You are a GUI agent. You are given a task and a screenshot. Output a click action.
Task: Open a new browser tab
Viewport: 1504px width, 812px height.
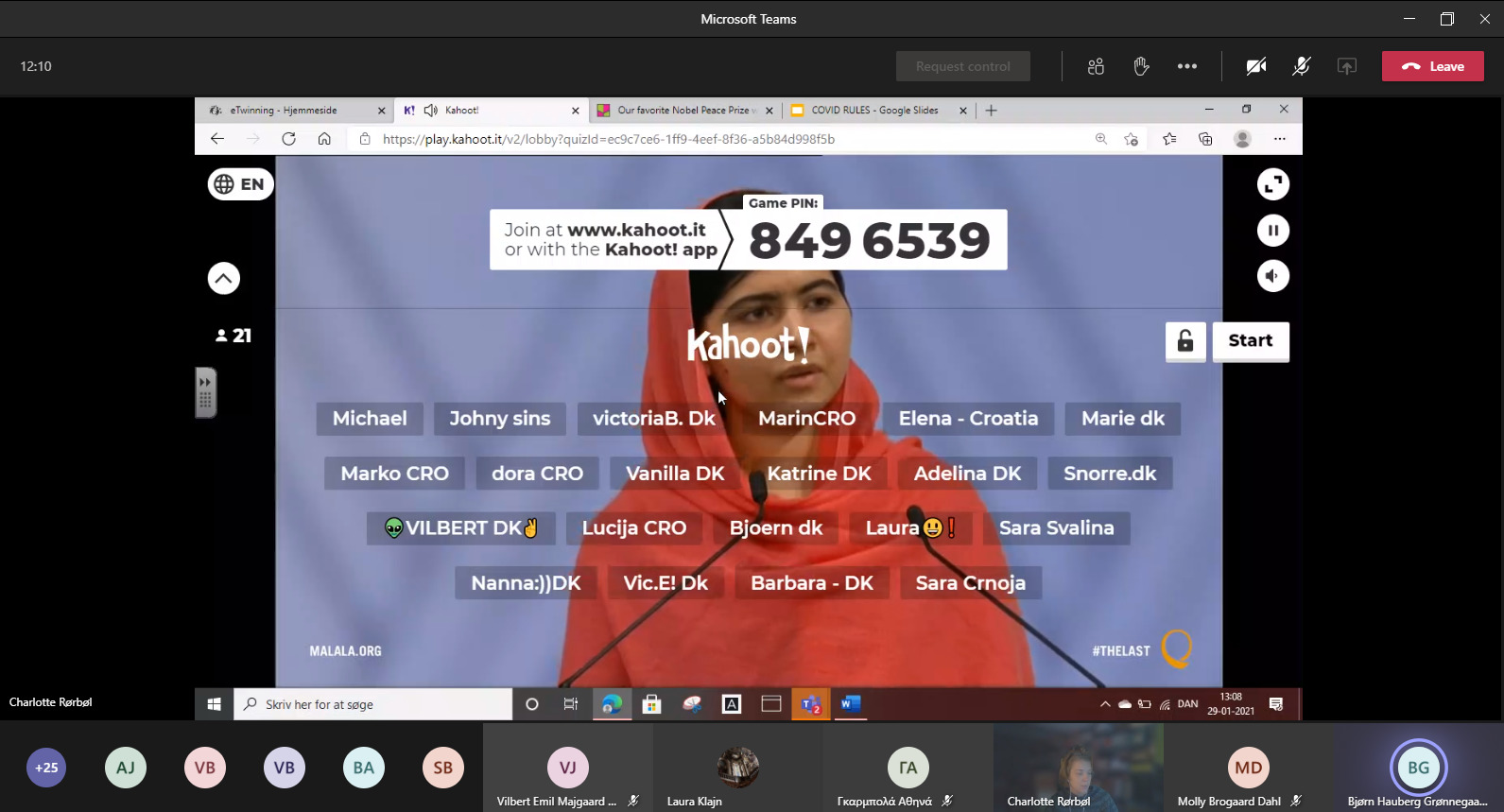click(991, 111)
